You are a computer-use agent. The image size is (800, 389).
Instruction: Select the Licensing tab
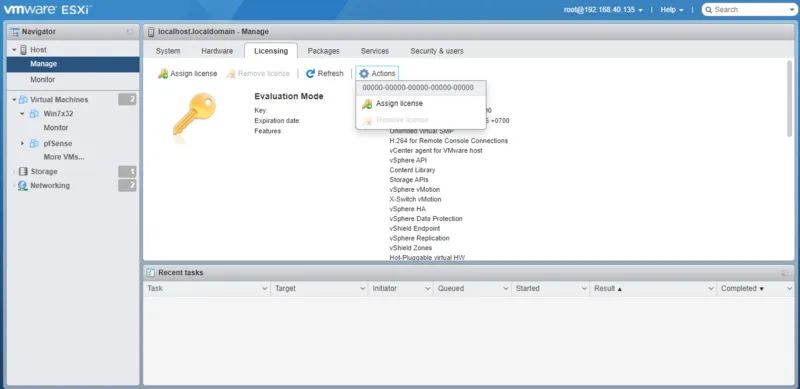[271, 51]
